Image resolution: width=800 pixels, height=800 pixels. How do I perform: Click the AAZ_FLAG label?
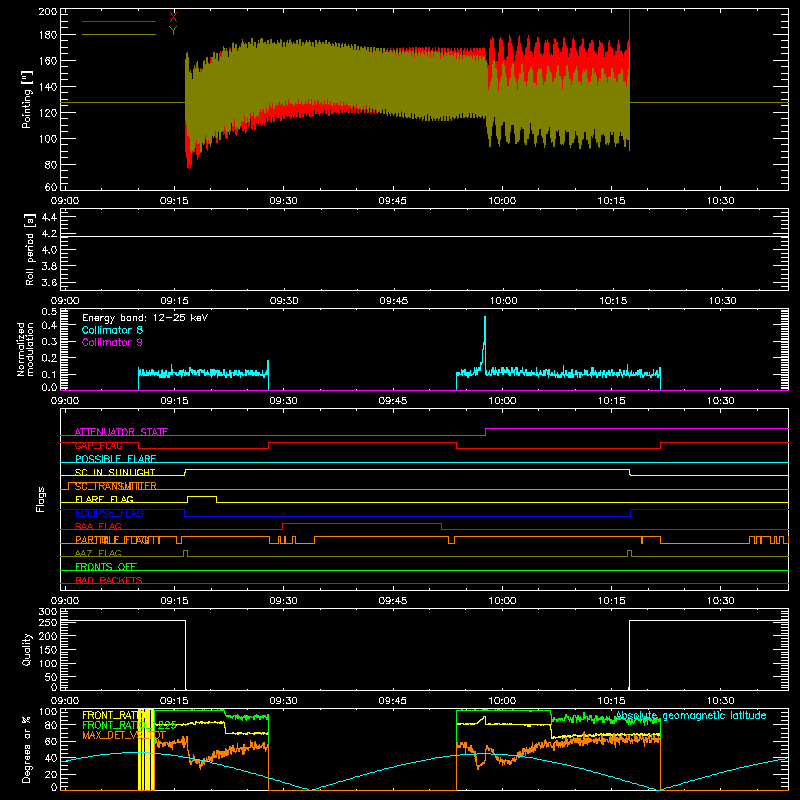(x=98, y=553)
